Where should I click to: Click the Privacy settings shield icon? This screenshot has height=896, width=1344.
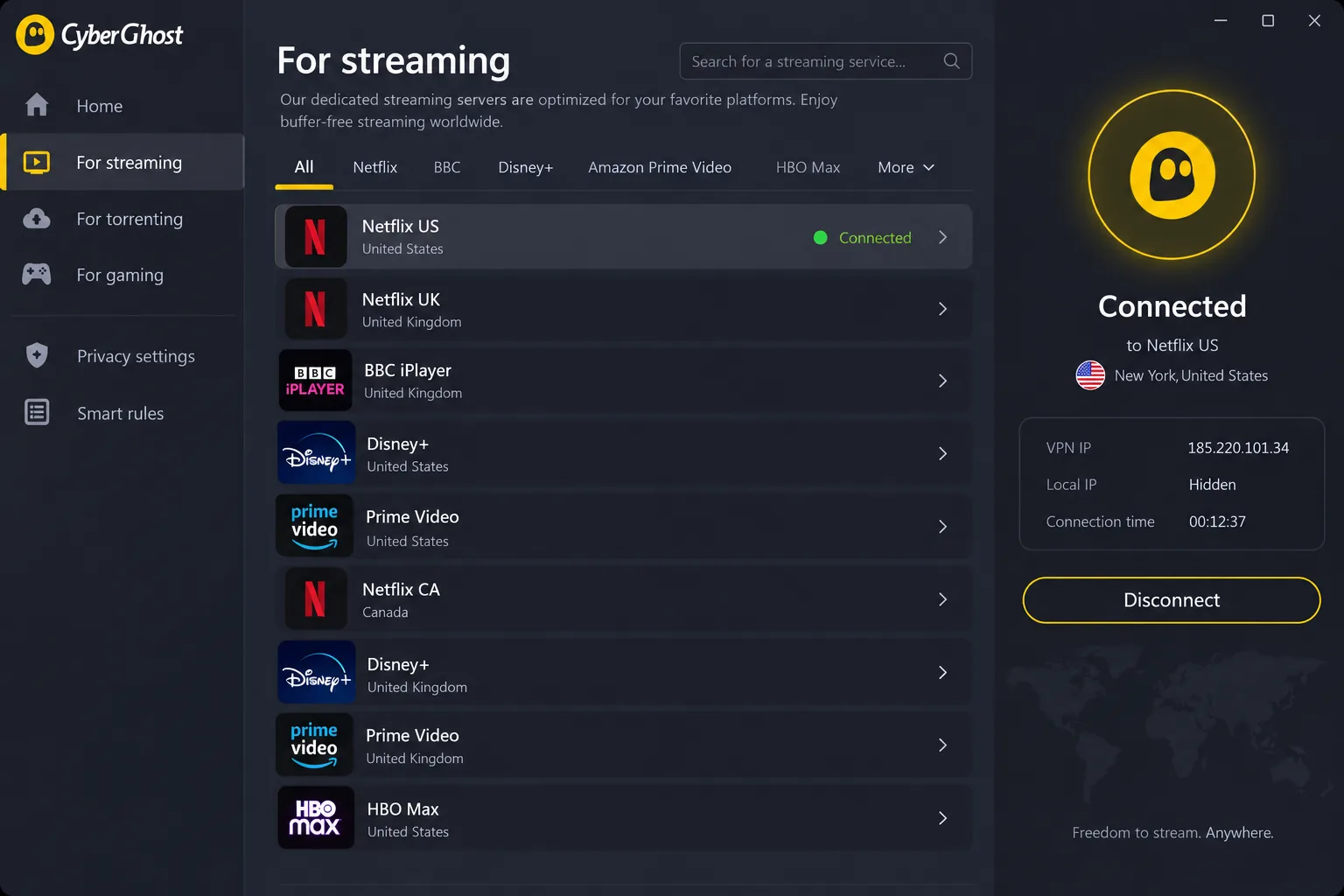coord(37,355)
